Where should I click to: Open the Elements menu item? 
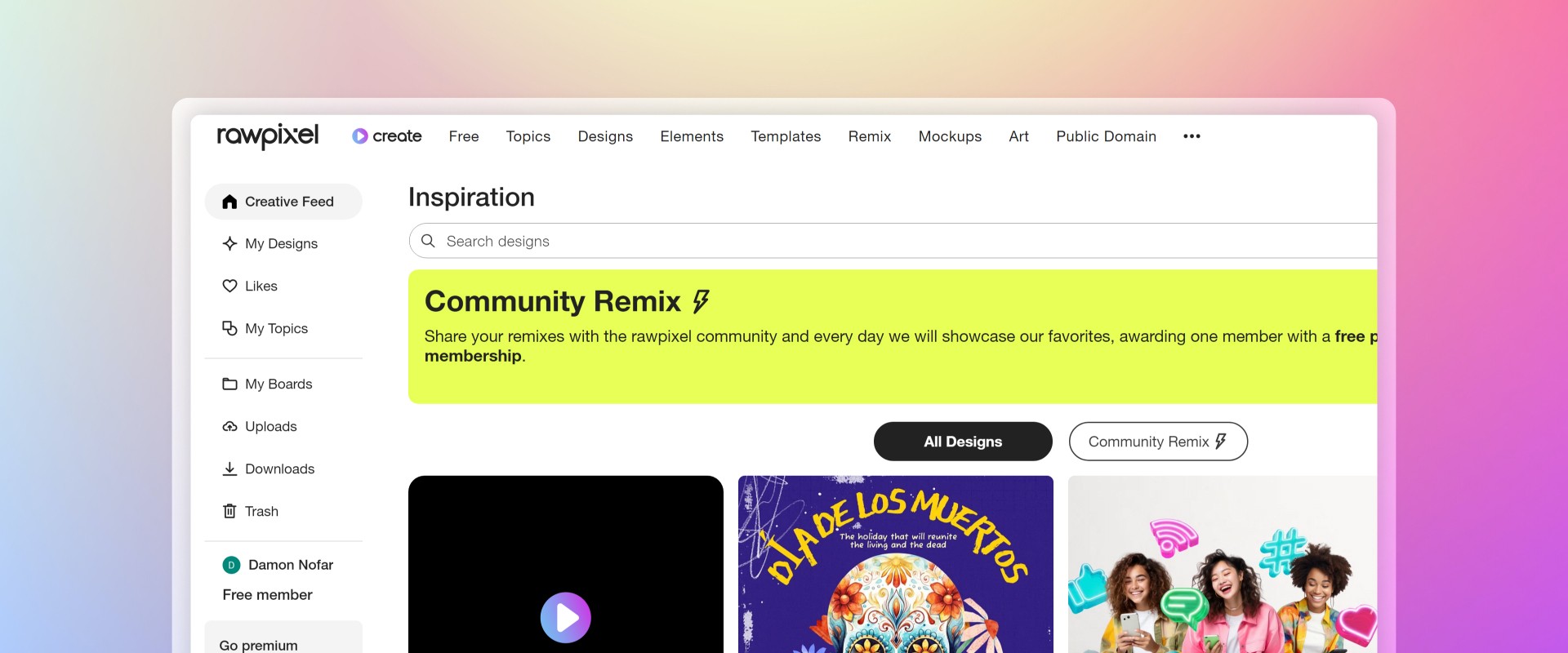pos(692,136)
